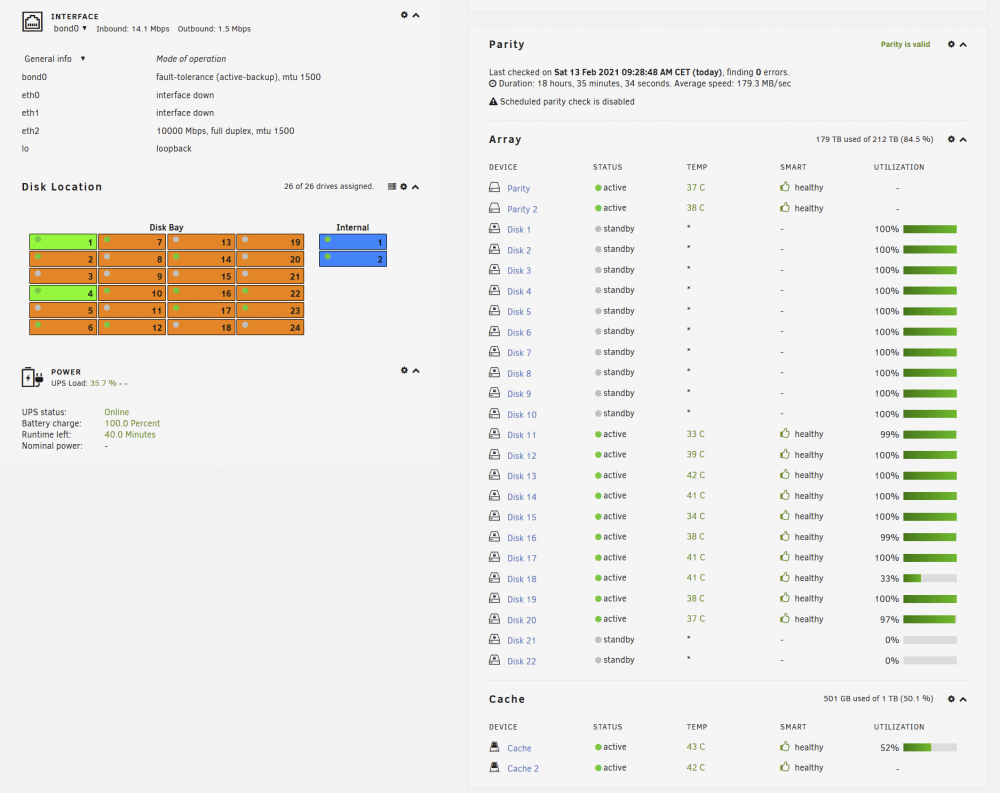Click Parity SMART healthy thumbs-up icon

coord(785,187)
